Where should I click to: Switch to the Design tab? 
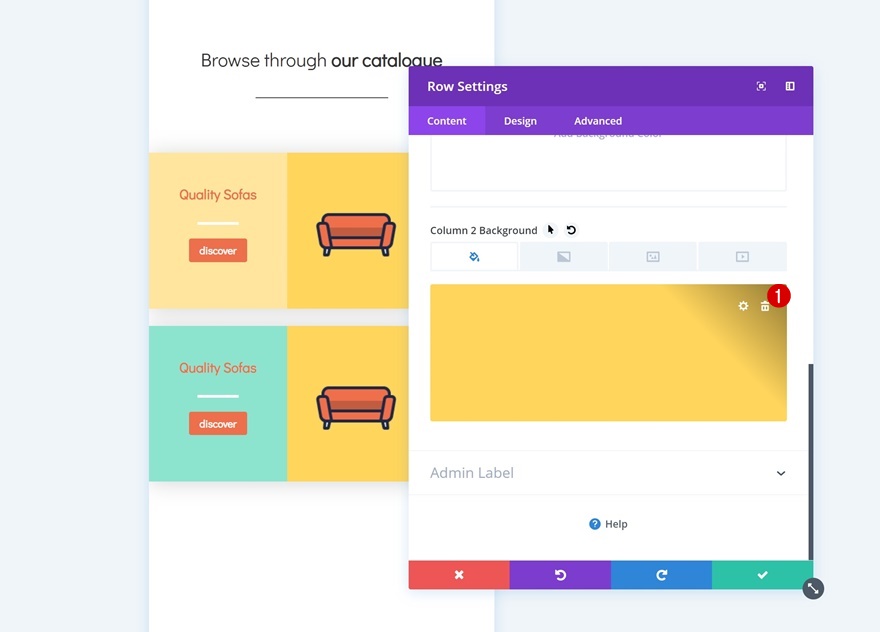click(x=520, y=121)
